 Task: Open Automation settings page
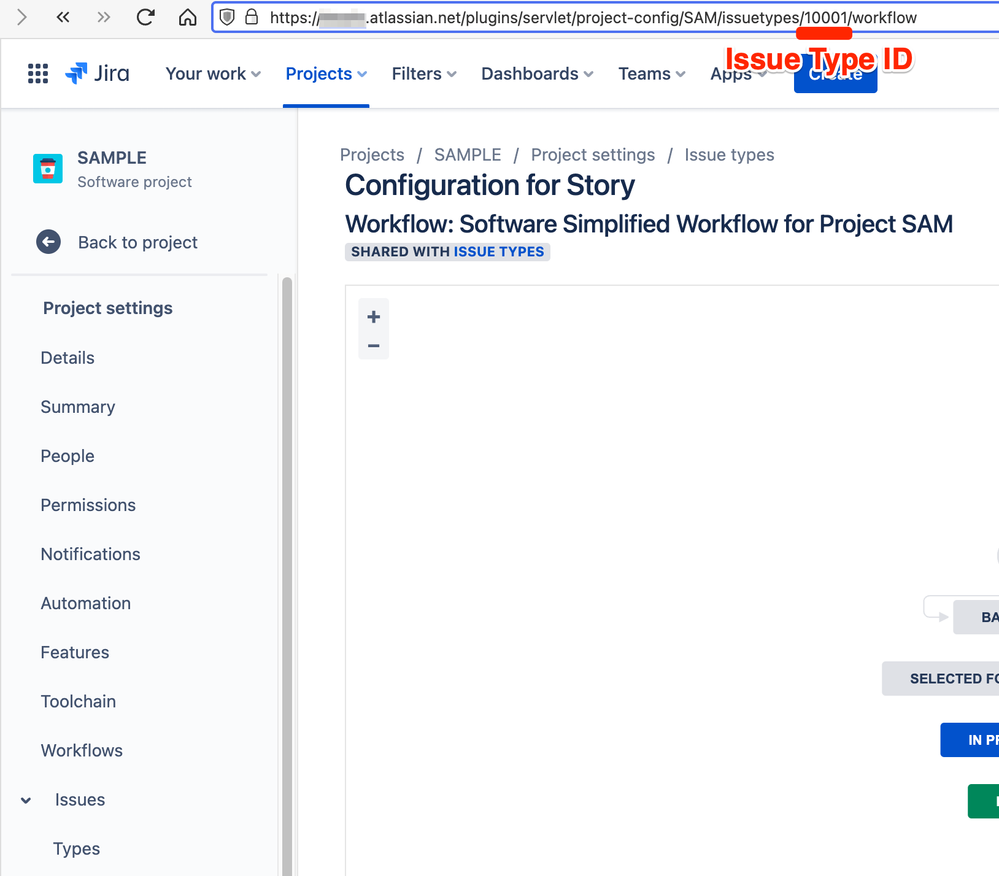tap(85, 603)
